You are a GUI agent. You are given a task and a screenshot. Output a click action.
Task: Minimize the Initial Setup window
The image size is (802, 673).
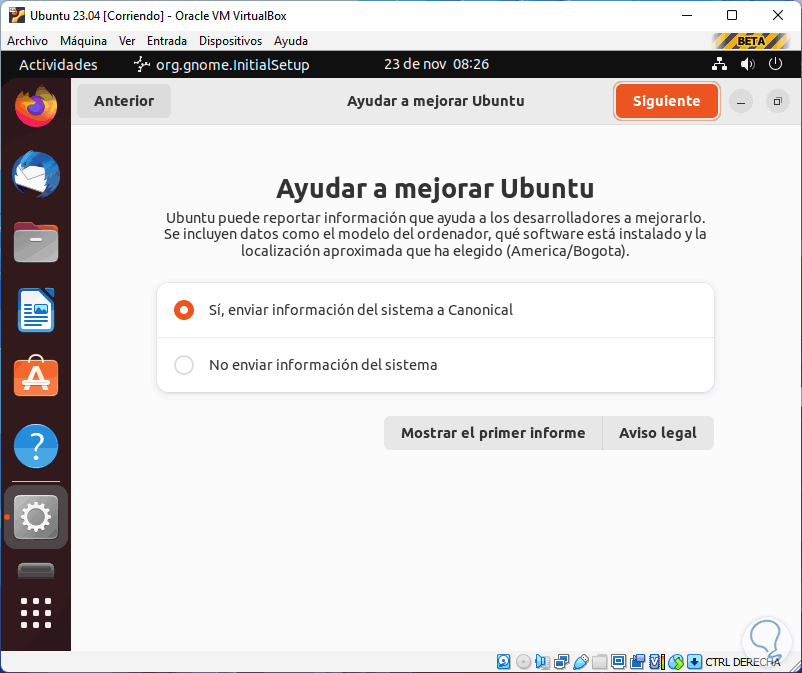pyautogui.click(x=741, y=101)
